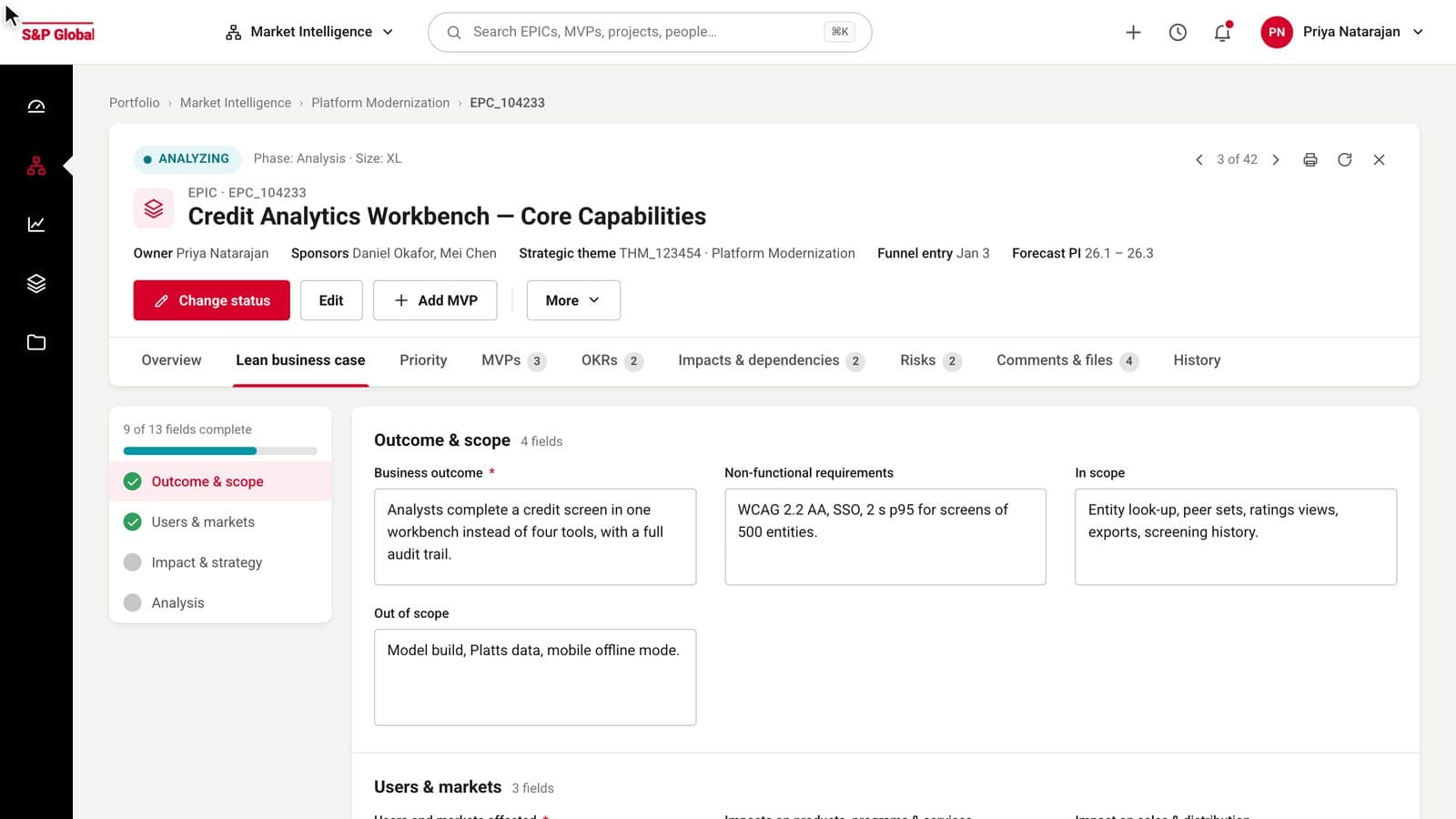The height and width of the screenshot is (819, 1456).
Task: Open the Platform Modernization breadcrumb link
Action: 380,103
